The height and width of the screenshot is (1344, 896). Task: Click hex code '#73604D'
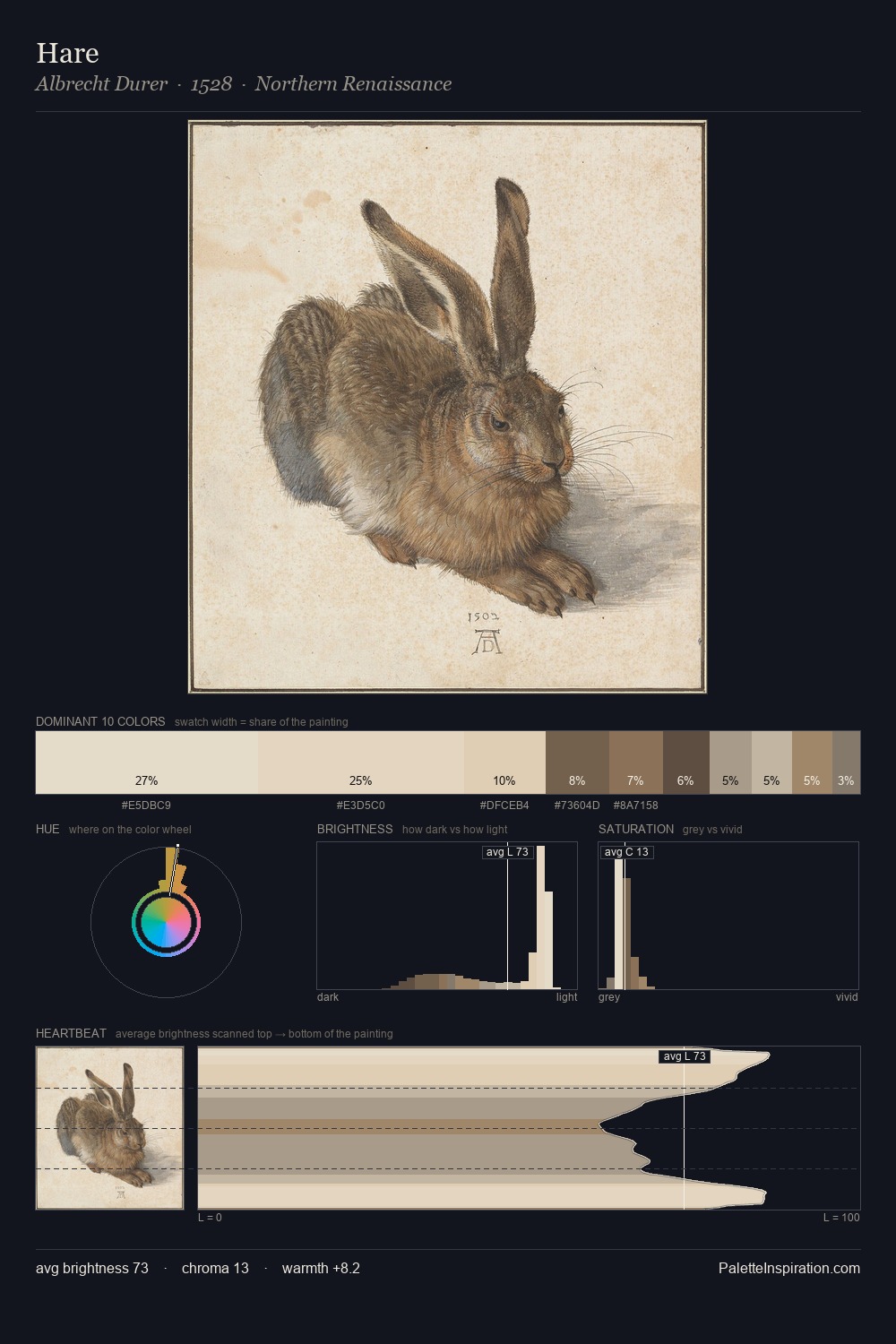[x=577, y=806]
